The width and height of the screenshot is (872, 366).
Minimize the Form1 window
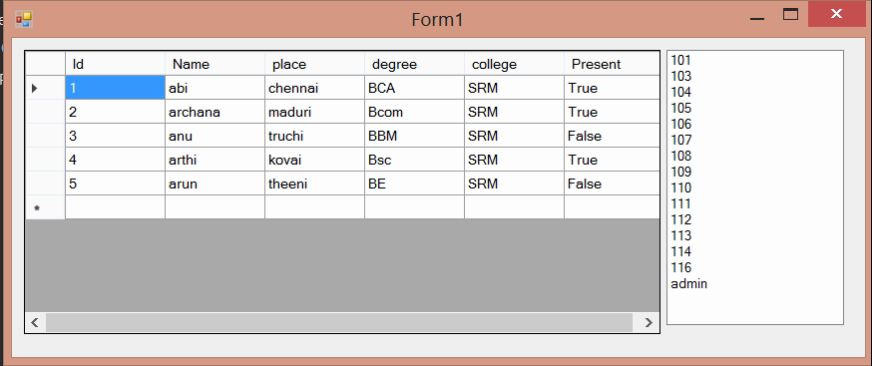pos(757,14)
